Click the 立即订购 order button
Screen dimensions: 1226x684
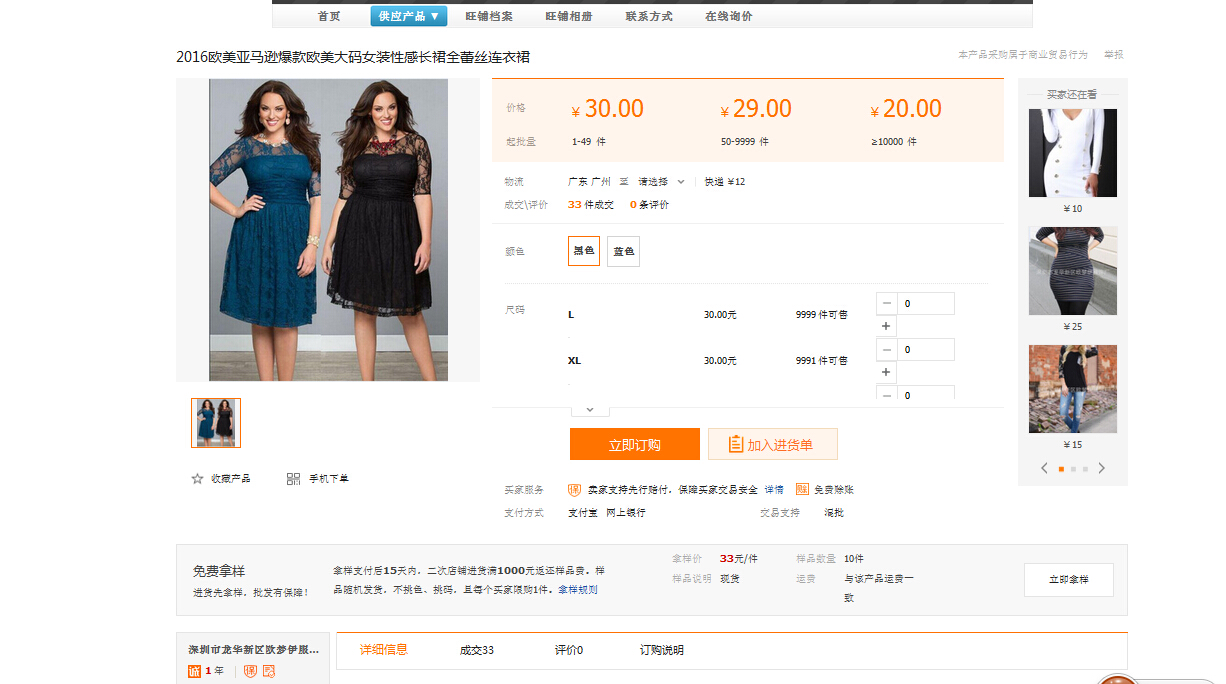[634, 445]
